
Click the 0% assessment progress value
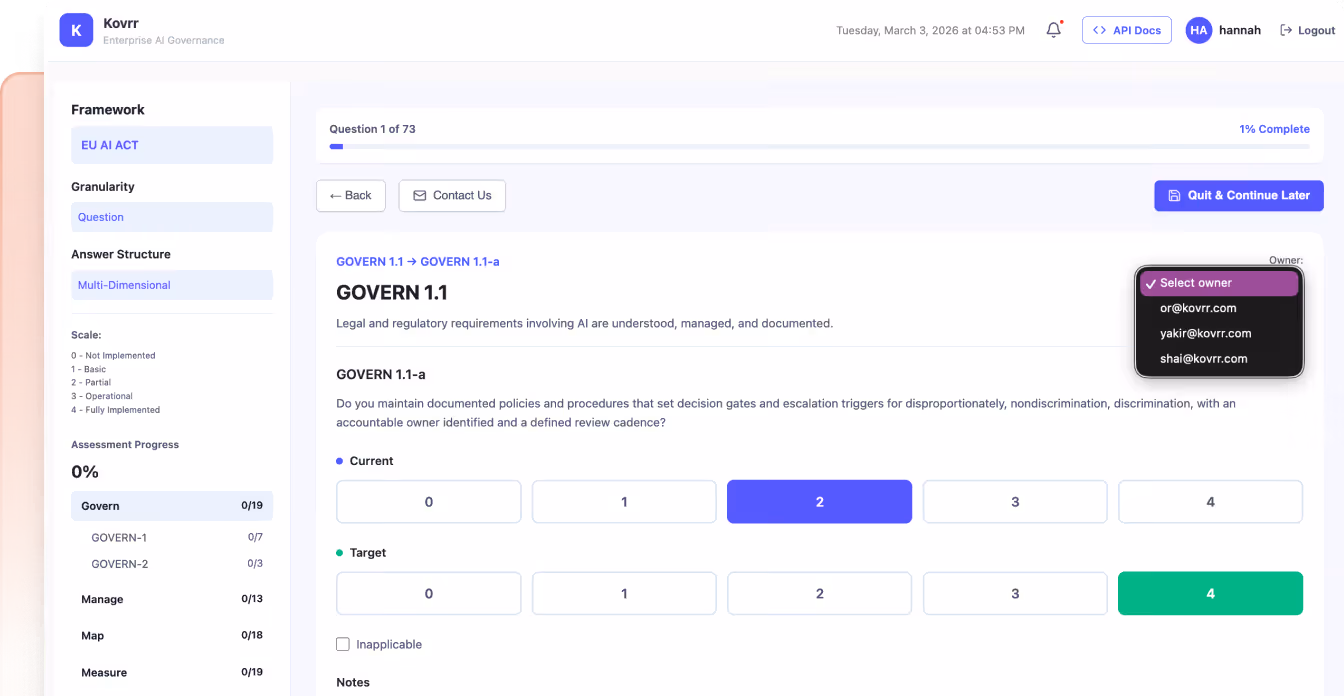85,472
